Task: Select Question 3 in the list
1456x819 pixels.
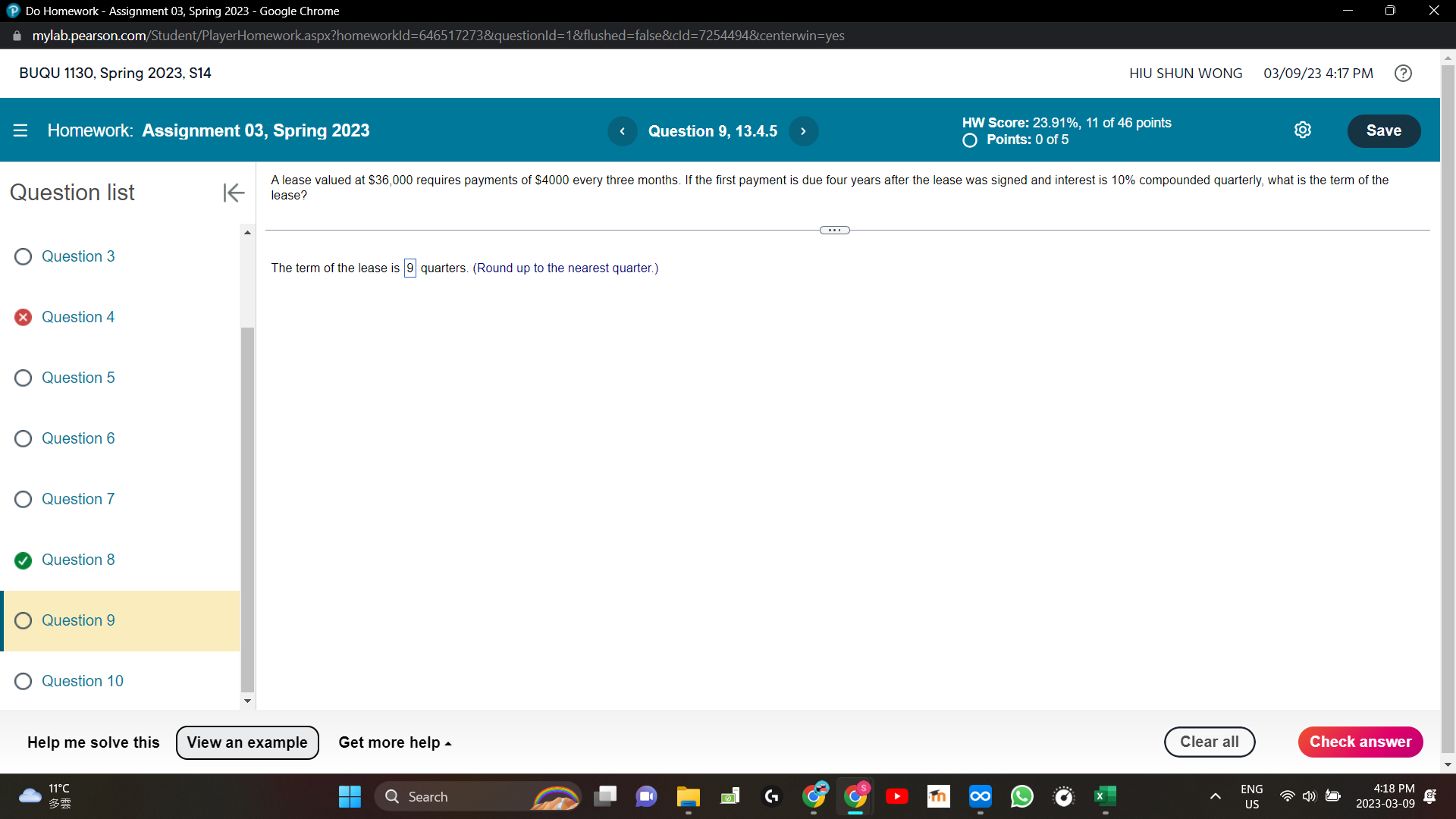Action: (x=78, y=256)
